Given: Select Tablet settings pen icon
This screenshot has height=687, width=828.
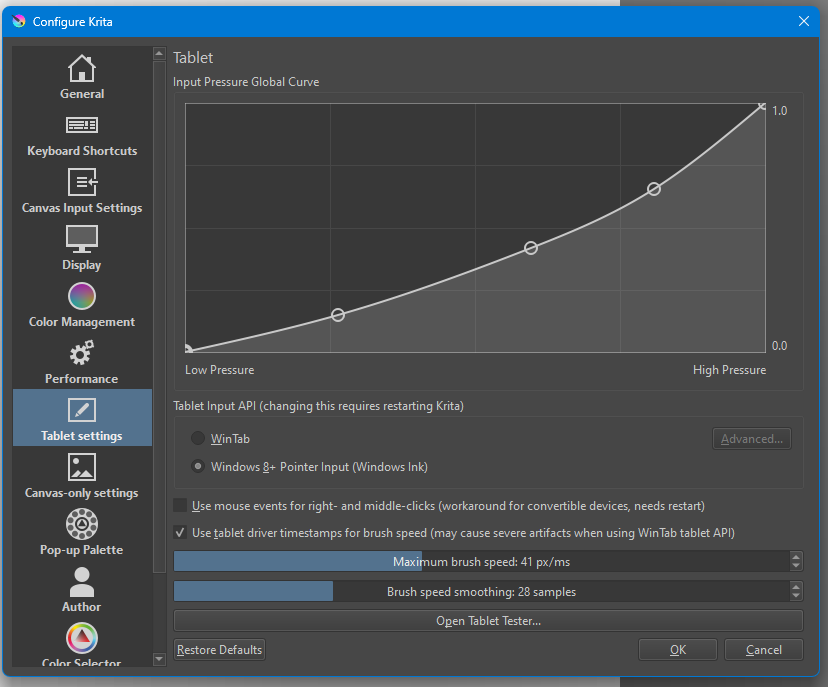Looking at the screenshot, I should (82, 410).
